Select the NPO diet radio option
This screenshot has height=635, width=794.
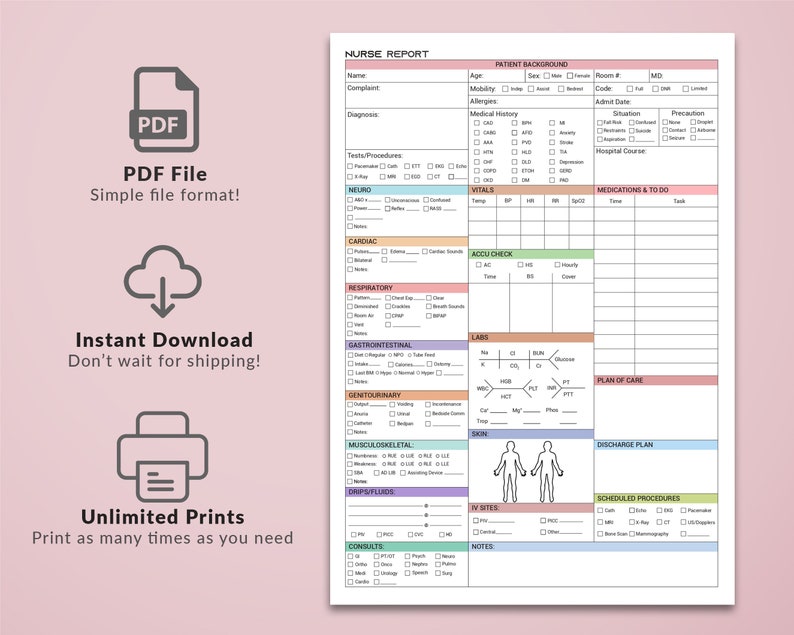pyautogui.click(x=390, y=355)
